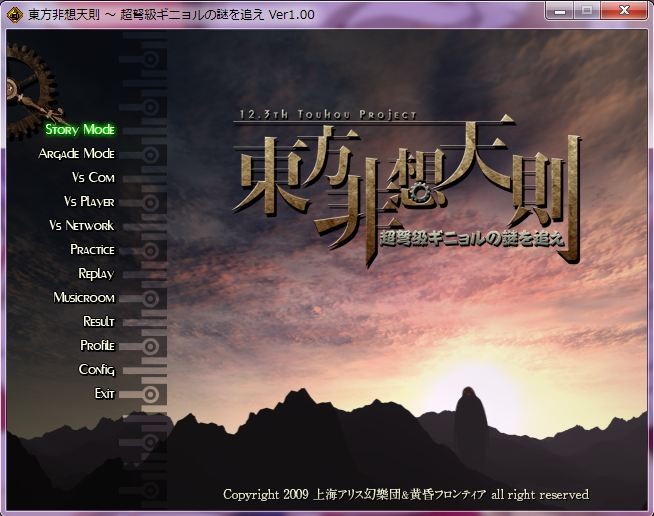Choose Arcade Mode
The image size is (654, 516).
pos(76,154)
